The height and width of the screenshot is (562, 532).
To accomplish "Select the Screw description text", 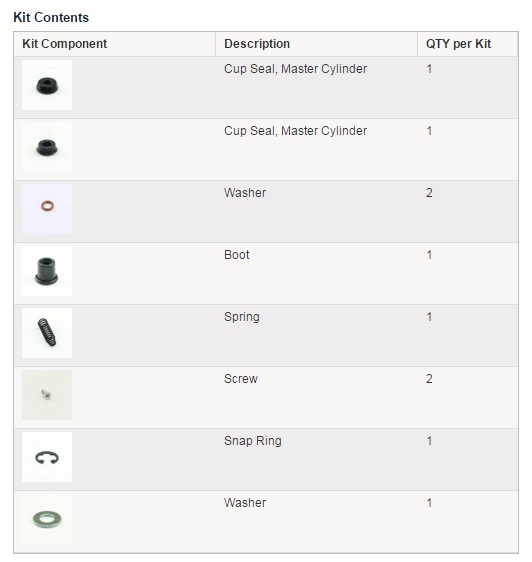I will (241, 379).
